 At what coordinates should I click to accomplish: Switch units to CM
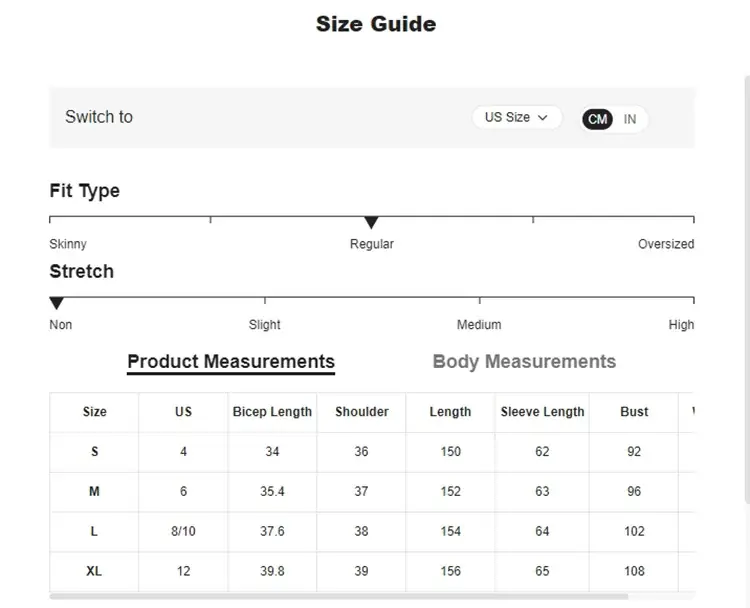pyautogui.click(x=597, y=119)
